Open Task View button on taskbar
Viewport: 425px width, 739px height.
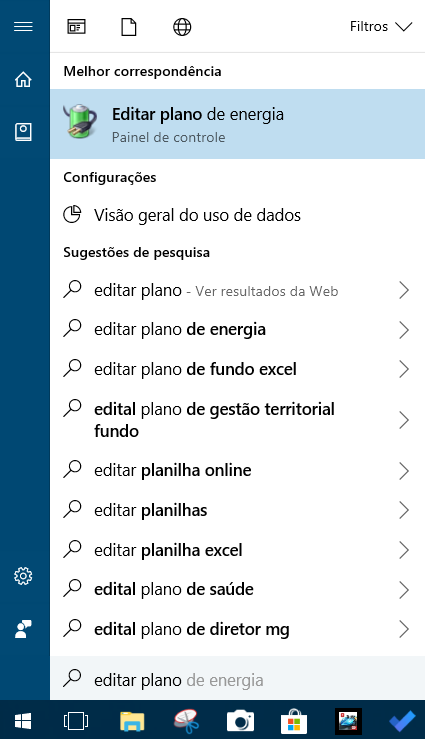pos(76,721)
